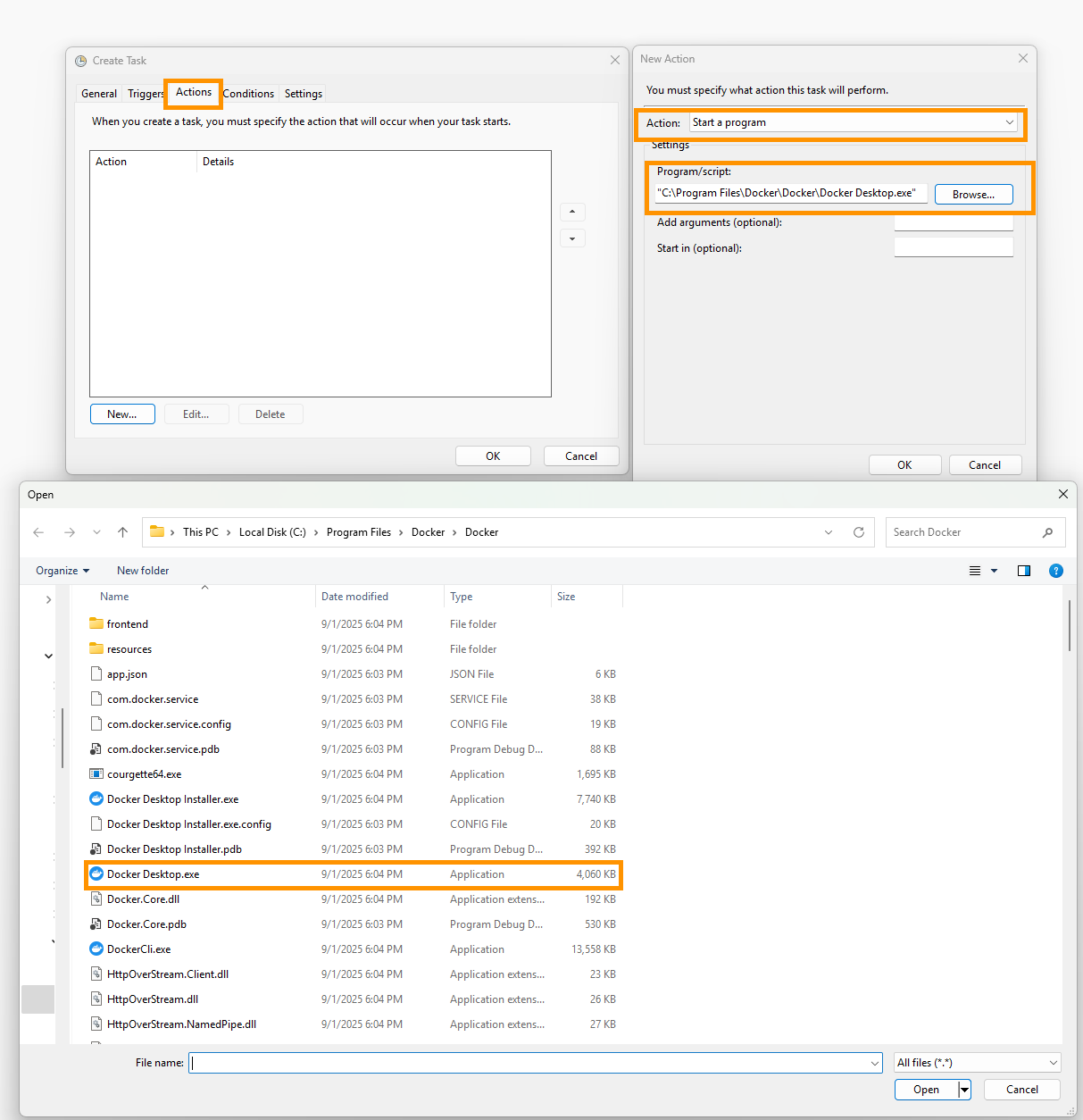The width and height of the screenshot is (1083, 1120).
Task: Toggle the preview pane icon
Action: 1024,571
